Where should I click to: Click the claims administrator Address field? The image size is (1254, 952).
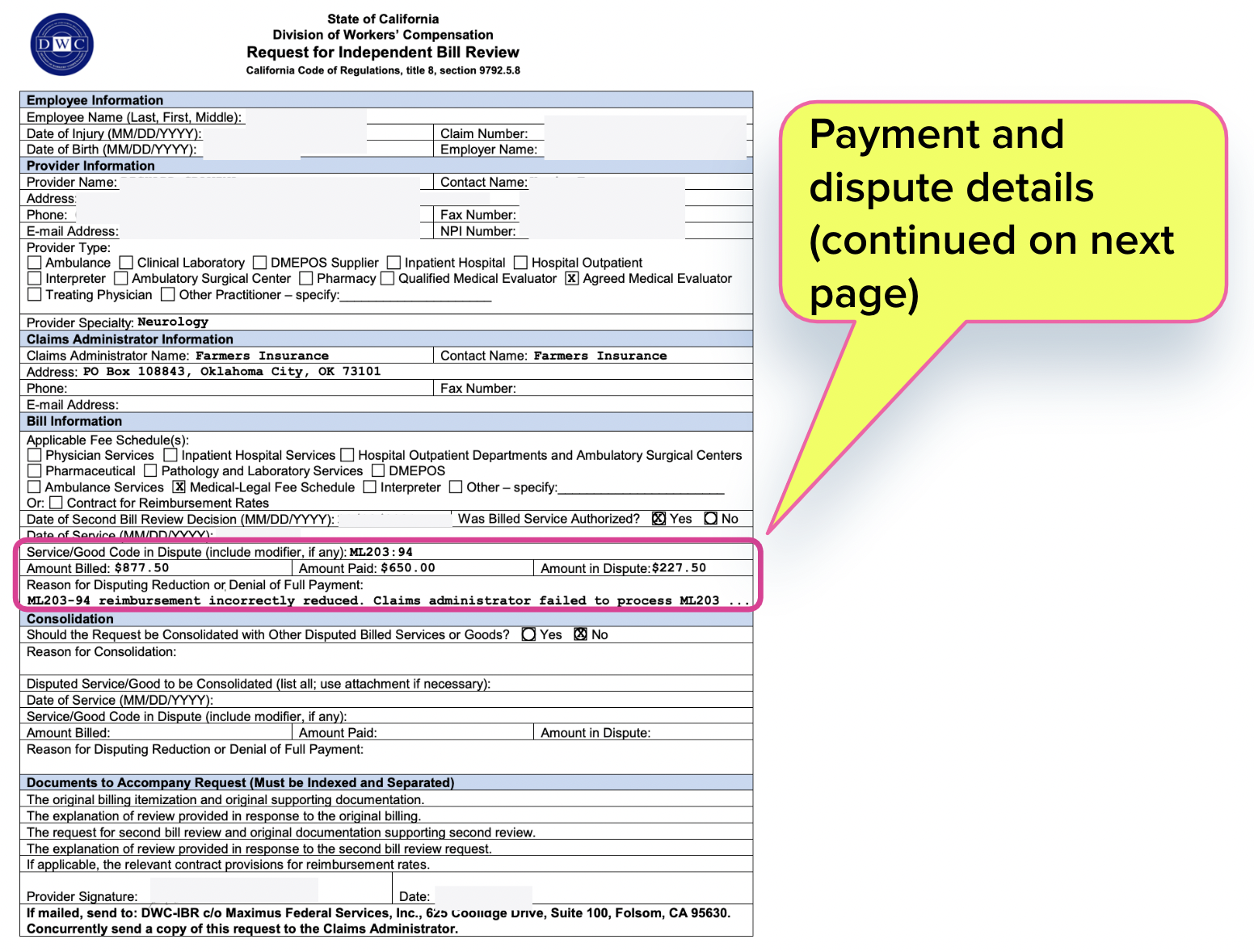click(x=386, y=372)
